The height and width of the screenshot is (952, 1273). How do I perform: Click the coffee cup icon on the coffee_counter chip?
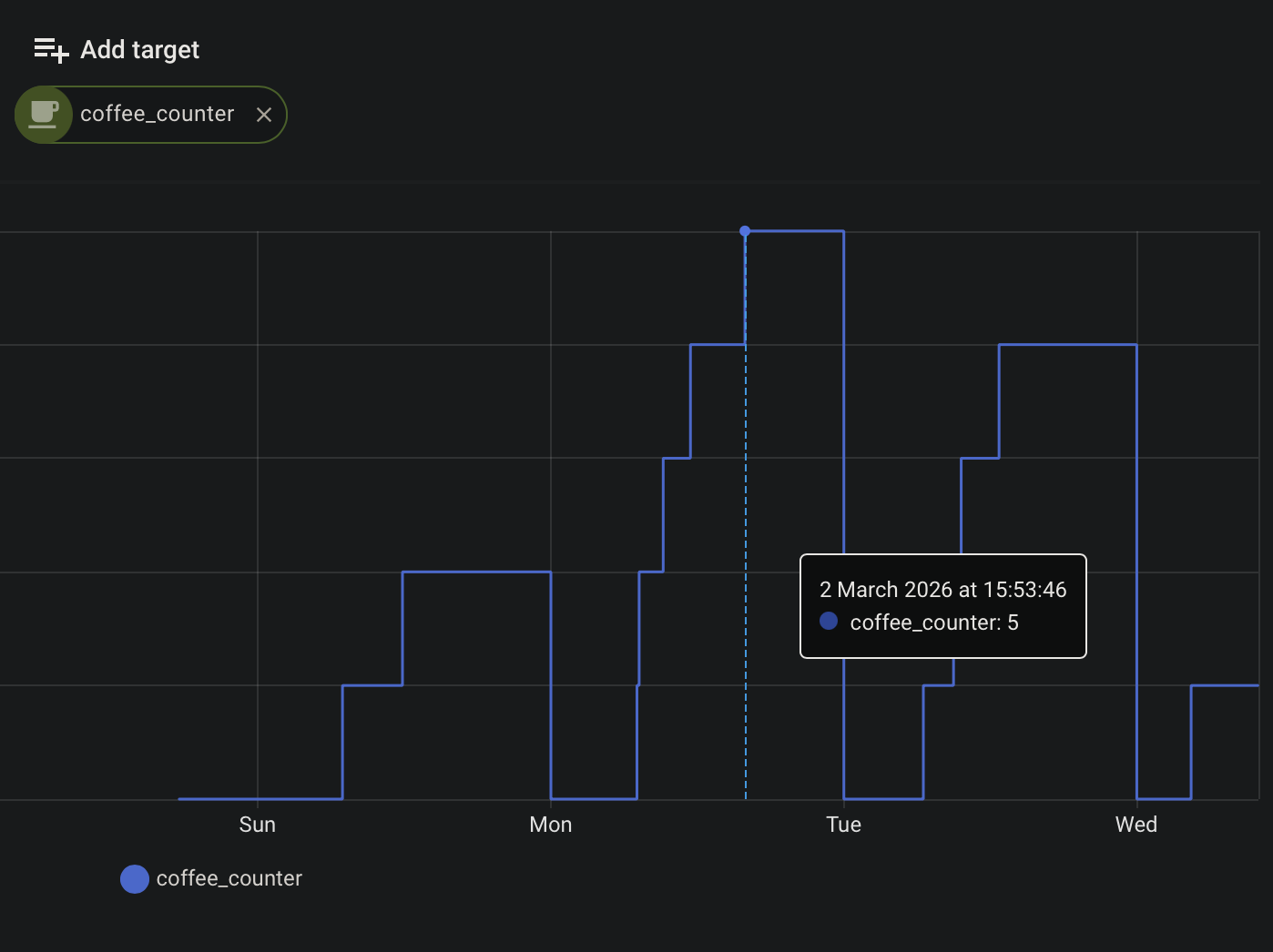[x=44, y=114]
